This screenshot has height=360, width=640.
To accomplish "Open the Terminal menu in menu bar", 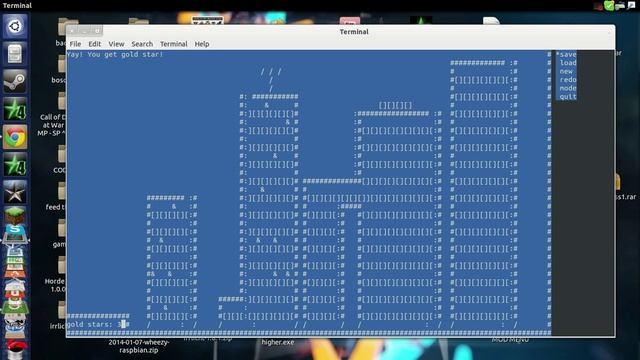I will (x=174, y=44).
